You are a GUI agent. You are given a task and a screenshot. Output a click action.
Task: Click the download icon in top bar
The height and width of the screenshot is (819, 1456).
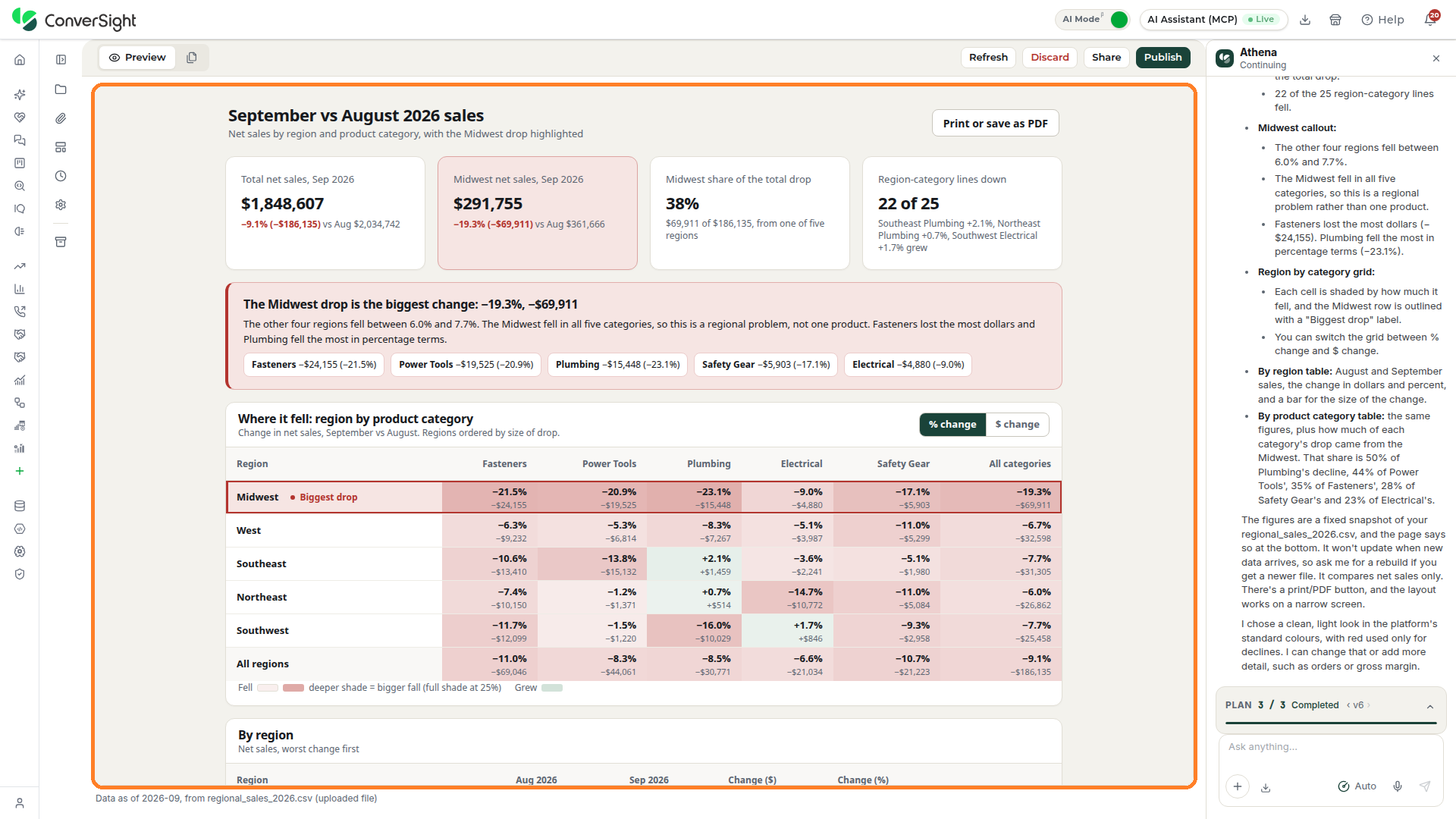point(1305,20)
